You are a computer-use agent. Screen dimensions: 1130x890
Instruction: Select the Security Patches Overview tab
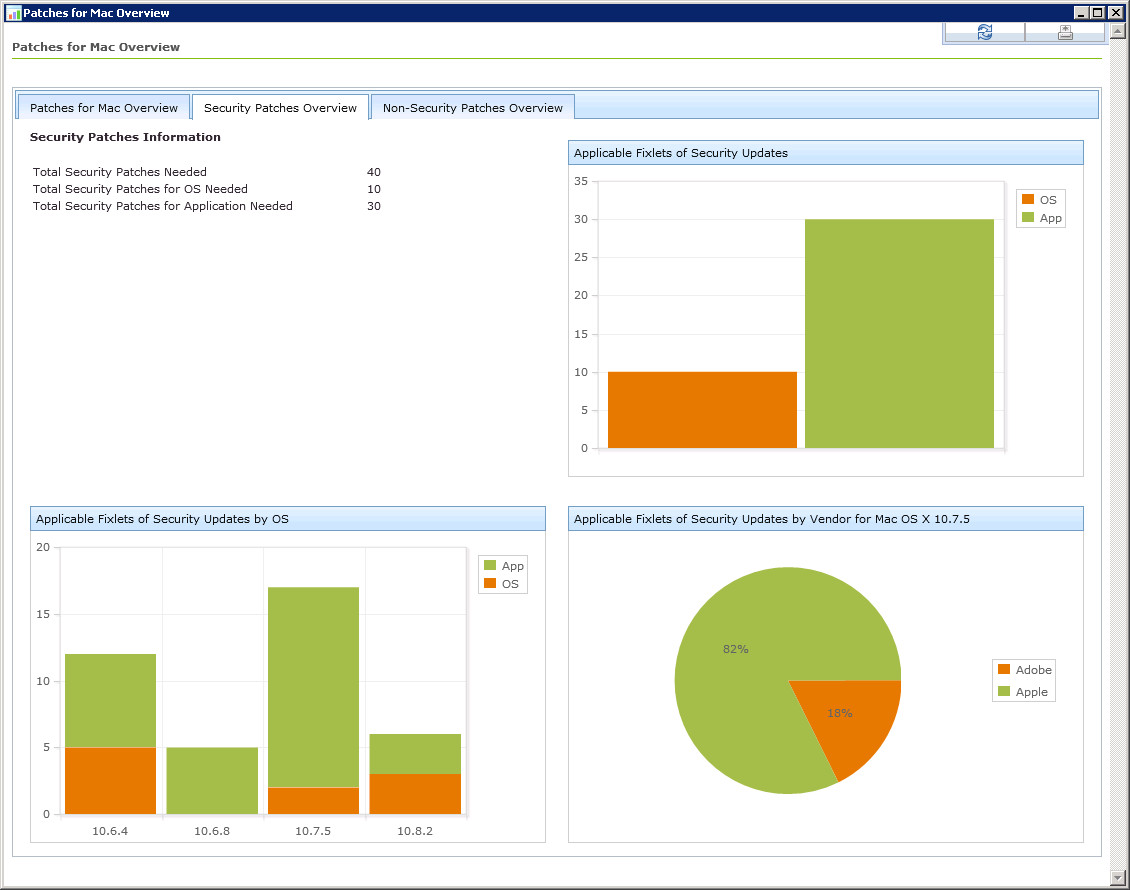tap(280, 108)
